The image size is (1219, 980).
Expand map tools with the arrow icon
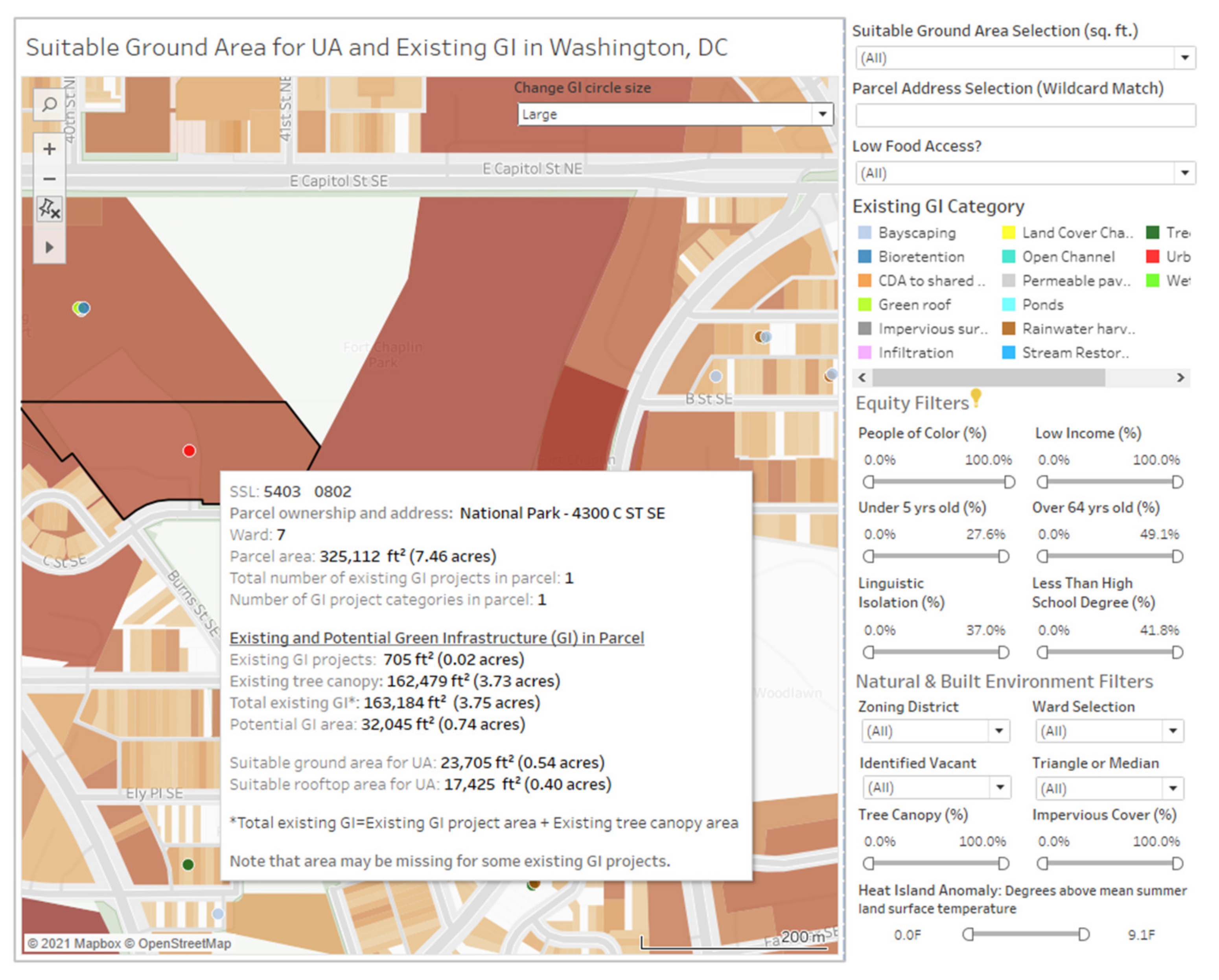tap(49, 248)
